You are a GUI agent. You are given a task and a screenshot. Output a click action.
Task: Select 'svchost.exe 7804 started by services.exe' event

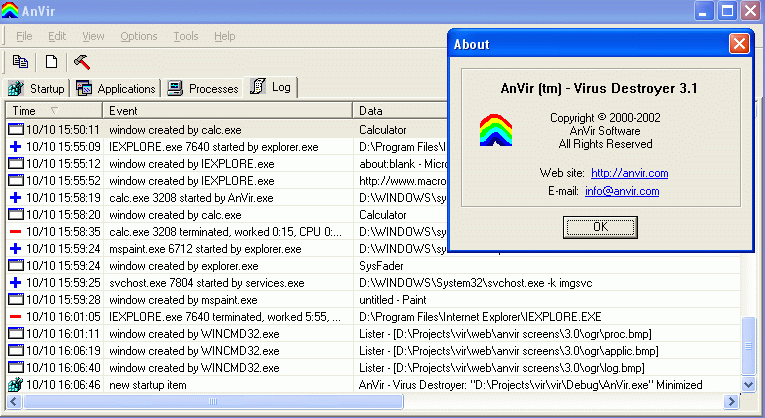206,282
